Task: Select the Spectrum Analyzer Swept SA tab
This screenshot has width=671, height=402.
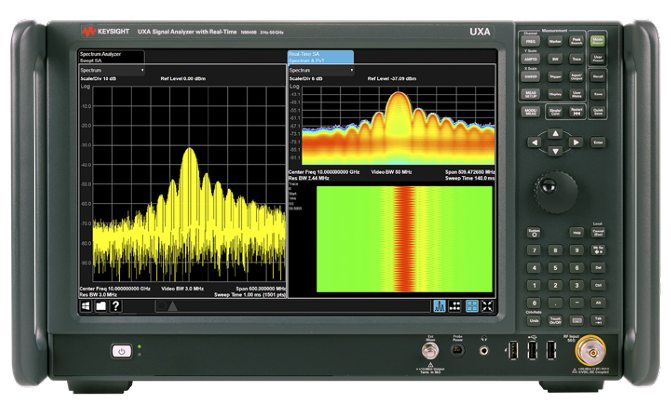Action: (111, 57)
